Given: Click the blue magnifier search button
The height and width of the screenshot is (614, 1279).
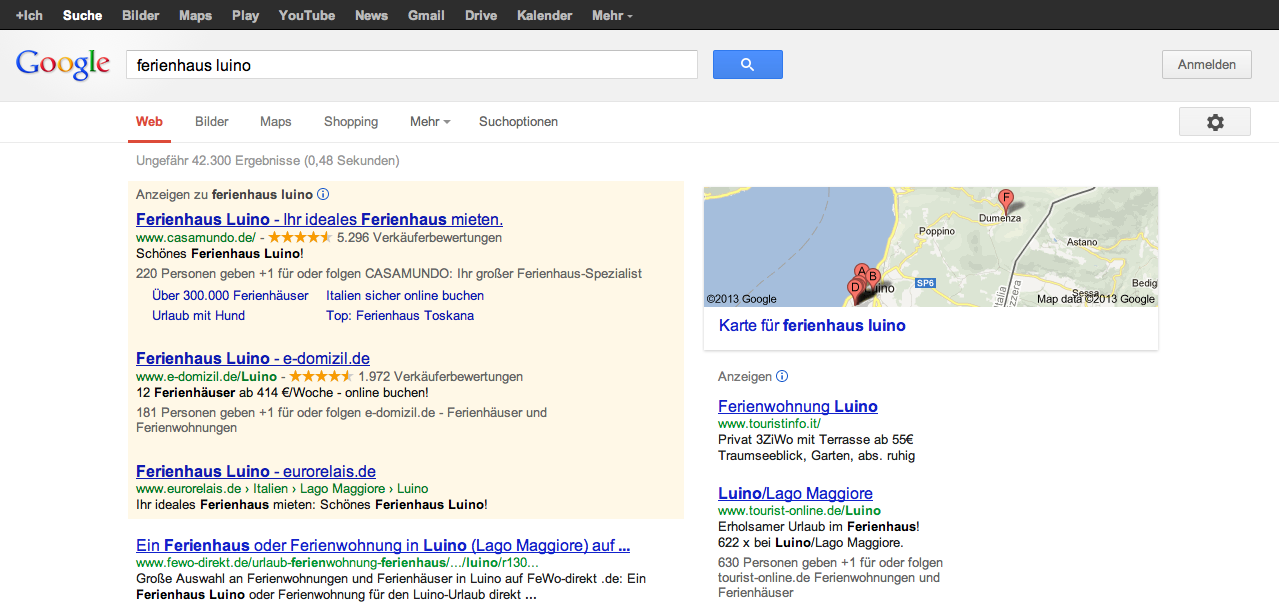Looking at the screenshot, I should click(x=747, y=65).
